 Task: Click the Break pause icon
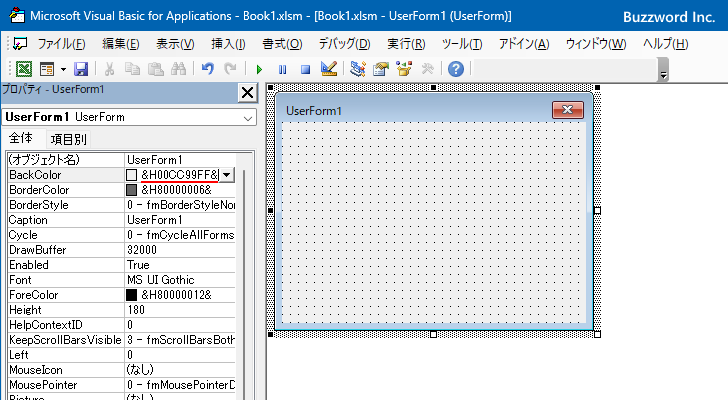coord(282,70)
